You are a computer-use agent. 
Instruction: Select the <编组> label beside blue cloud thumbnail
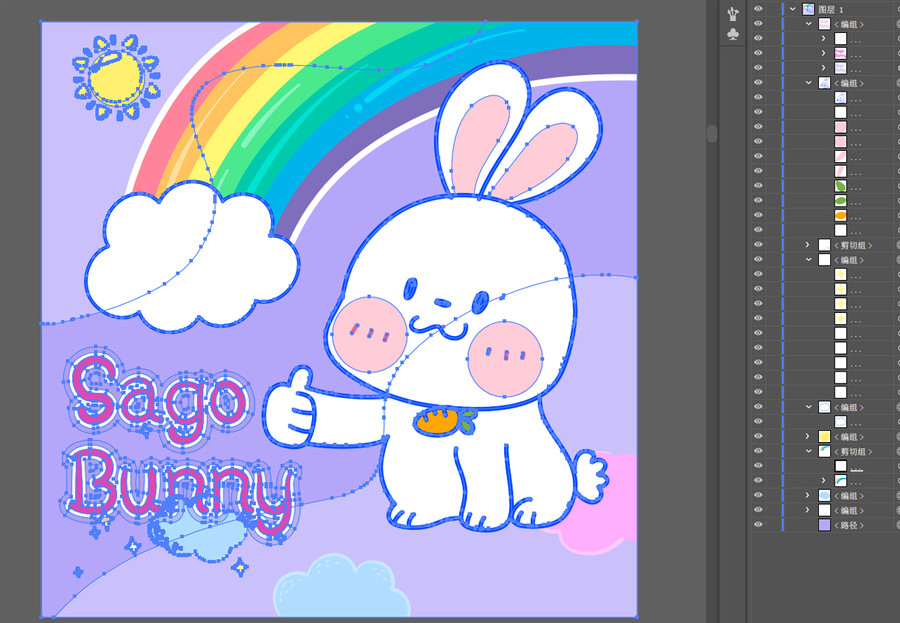coord(849,496)
